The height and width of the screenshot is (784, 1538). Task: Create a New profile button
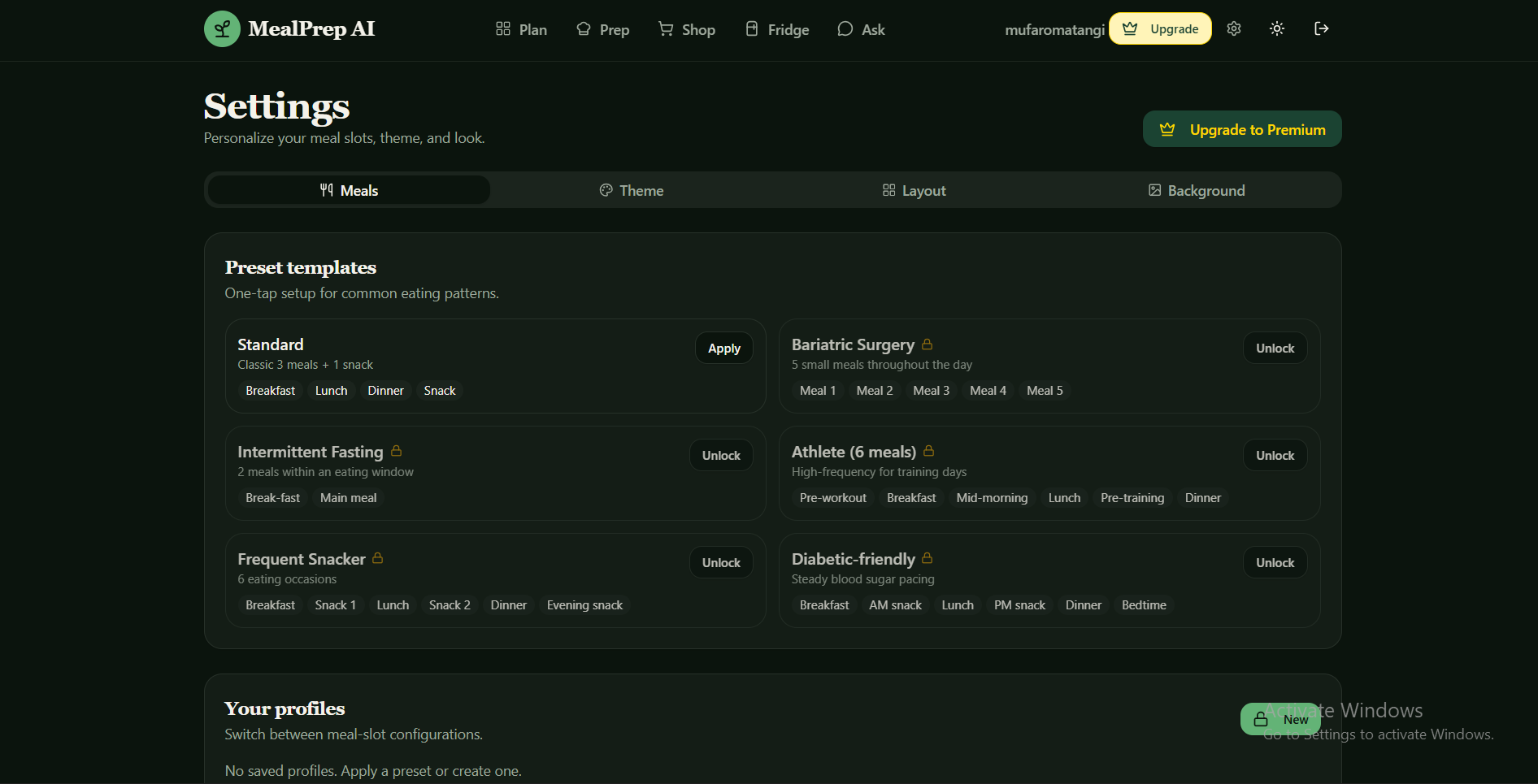point(1280,719)
